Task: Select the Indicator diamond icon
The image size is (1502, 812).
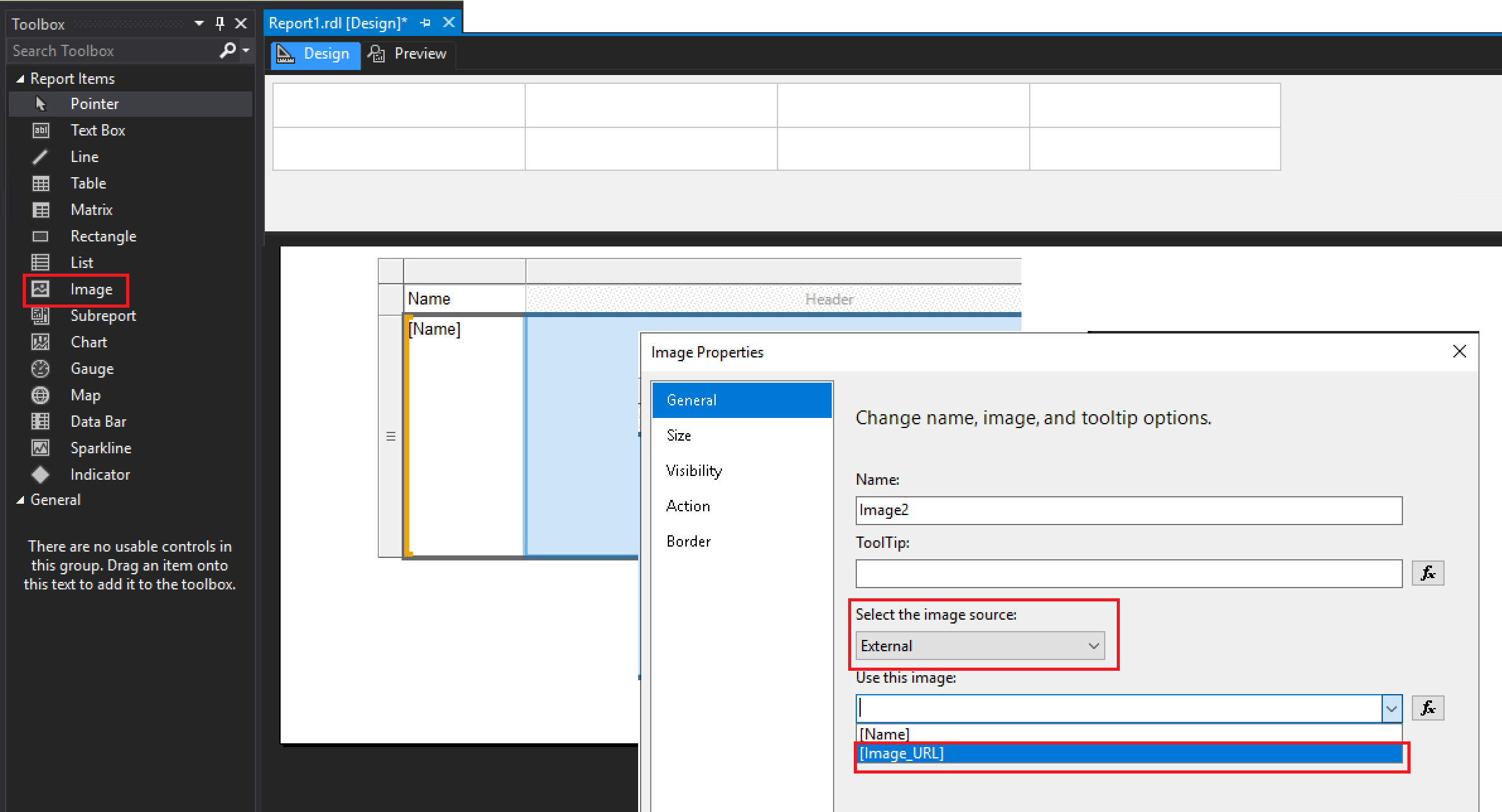Action: 40,475
